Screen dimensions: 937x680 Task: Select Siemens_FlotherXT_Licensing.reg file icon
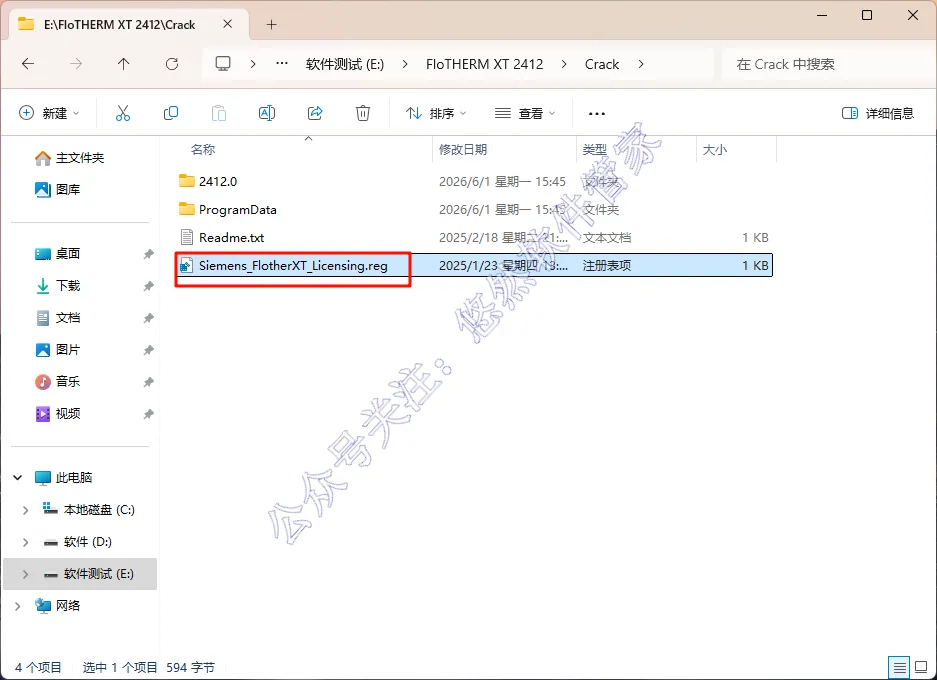(187, 265)
